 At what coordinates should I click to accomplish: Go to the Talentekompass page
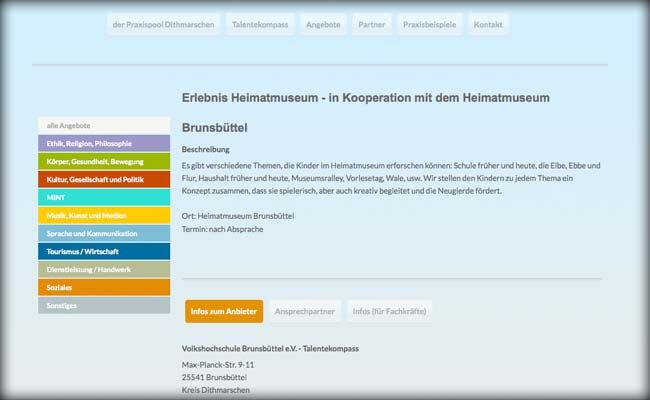click(258, 24)
